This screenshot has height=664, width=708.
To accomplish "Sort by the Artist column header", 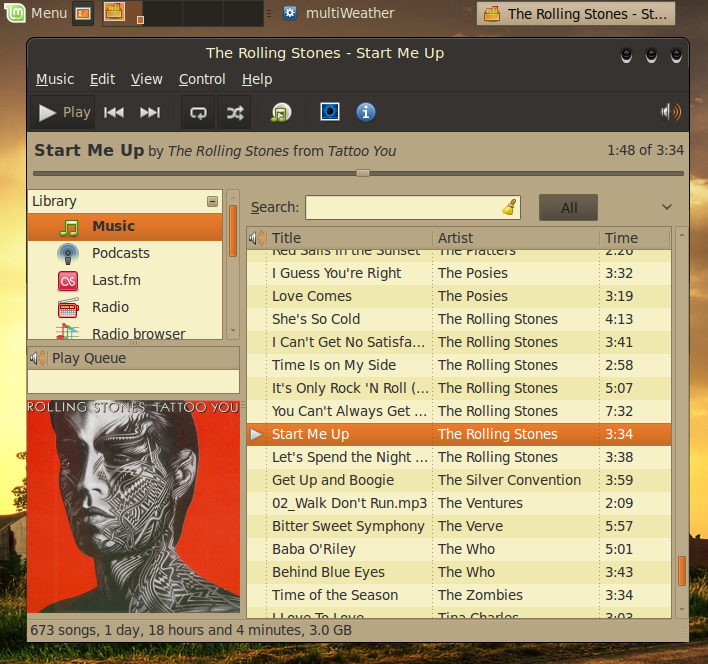I will click(x=516, y=238).
